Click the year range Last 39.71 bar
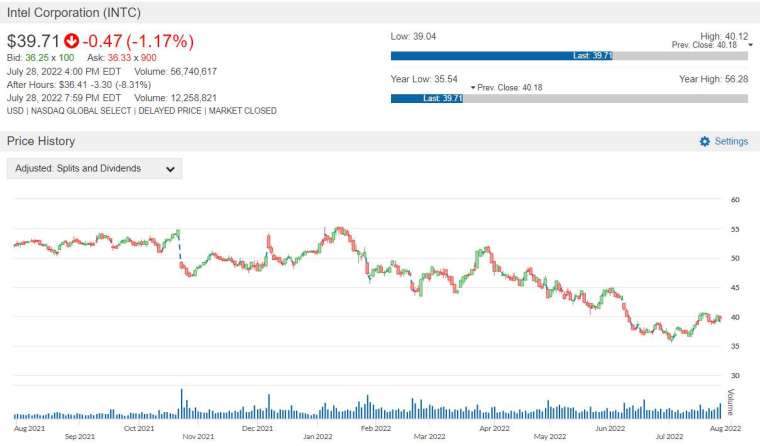The height and width of the screenshot is (446, 760). [x=427, y=98]
